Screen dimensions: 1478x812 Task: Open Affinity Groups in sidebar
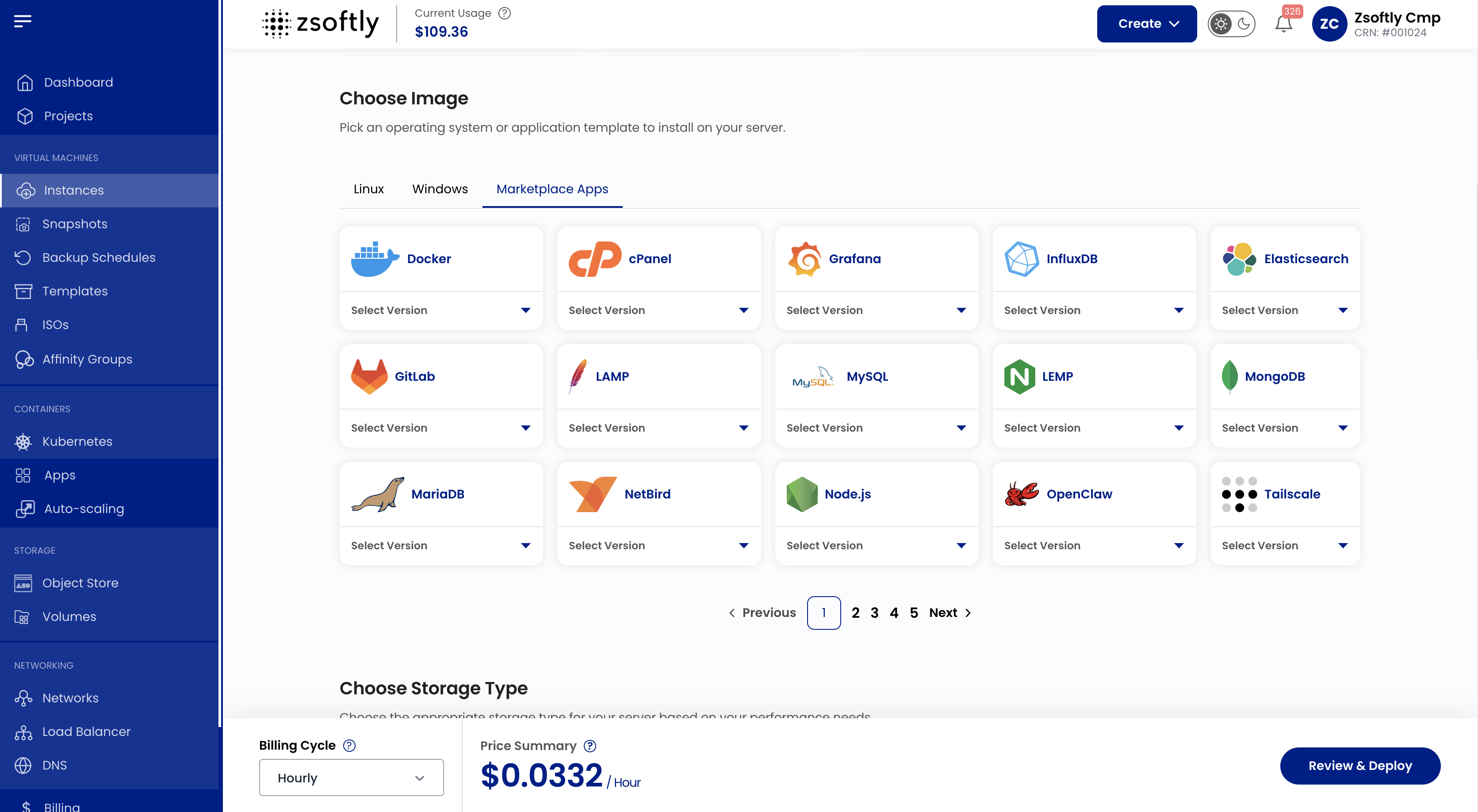[109, 359]
